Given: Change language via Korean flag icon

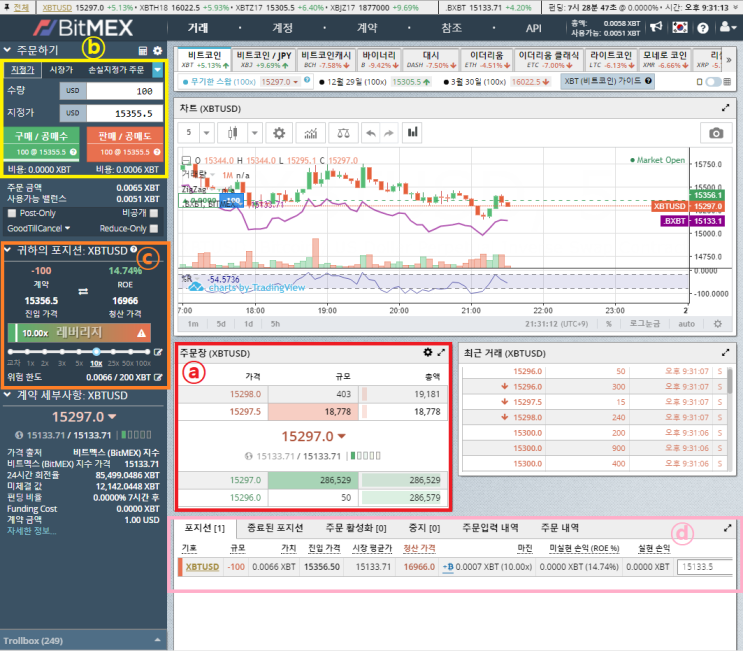Looking at the screenshot, I should point(680,27).
